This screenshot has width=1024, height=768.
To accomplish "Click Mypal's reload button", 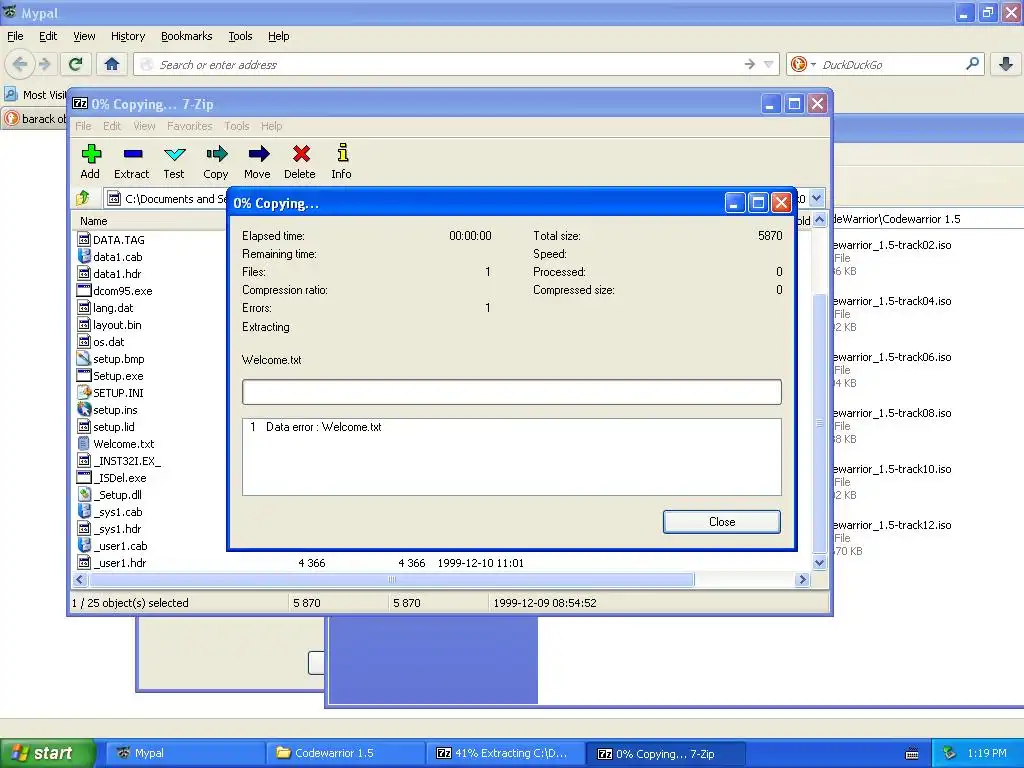I will pos(76,64).
